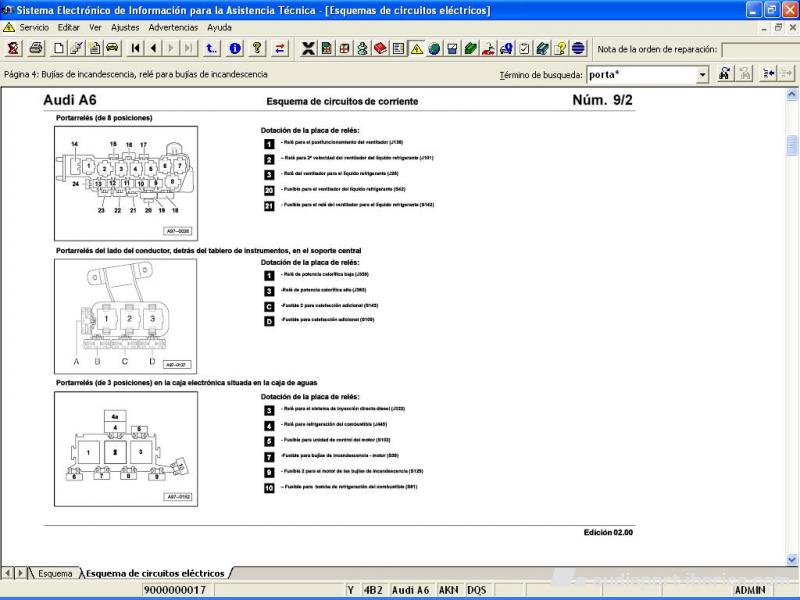Click the car vehicle icon
This screenshot has height=600, width=800.
tap(112, 48)
